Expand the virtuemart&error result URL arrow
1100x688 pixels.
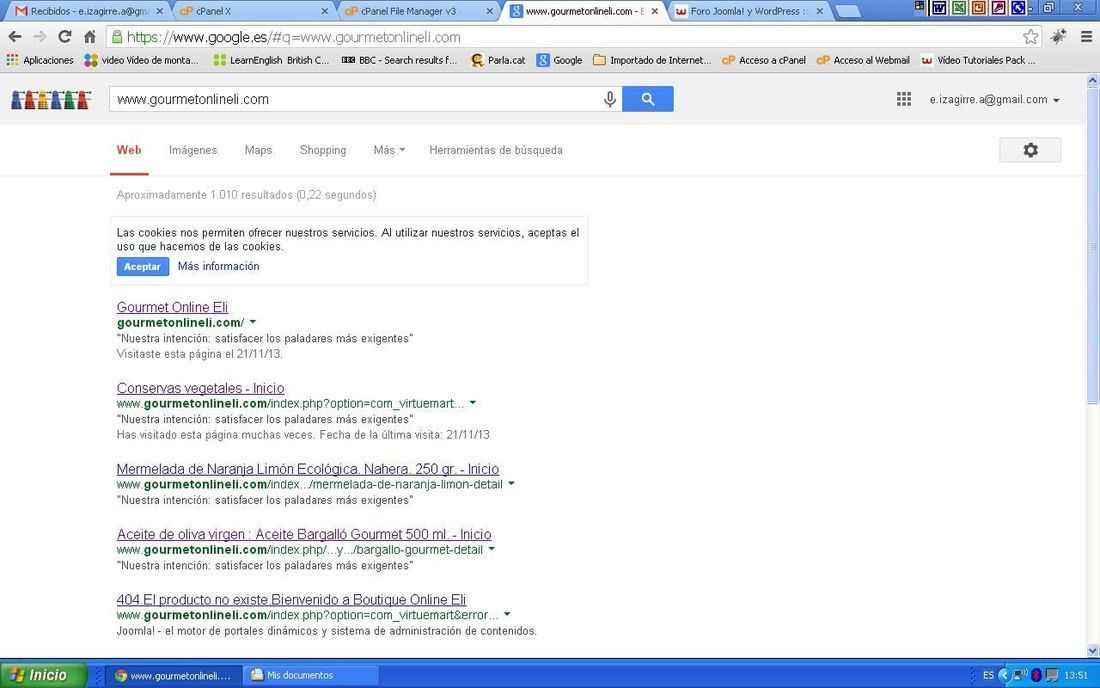pos(507,614)
